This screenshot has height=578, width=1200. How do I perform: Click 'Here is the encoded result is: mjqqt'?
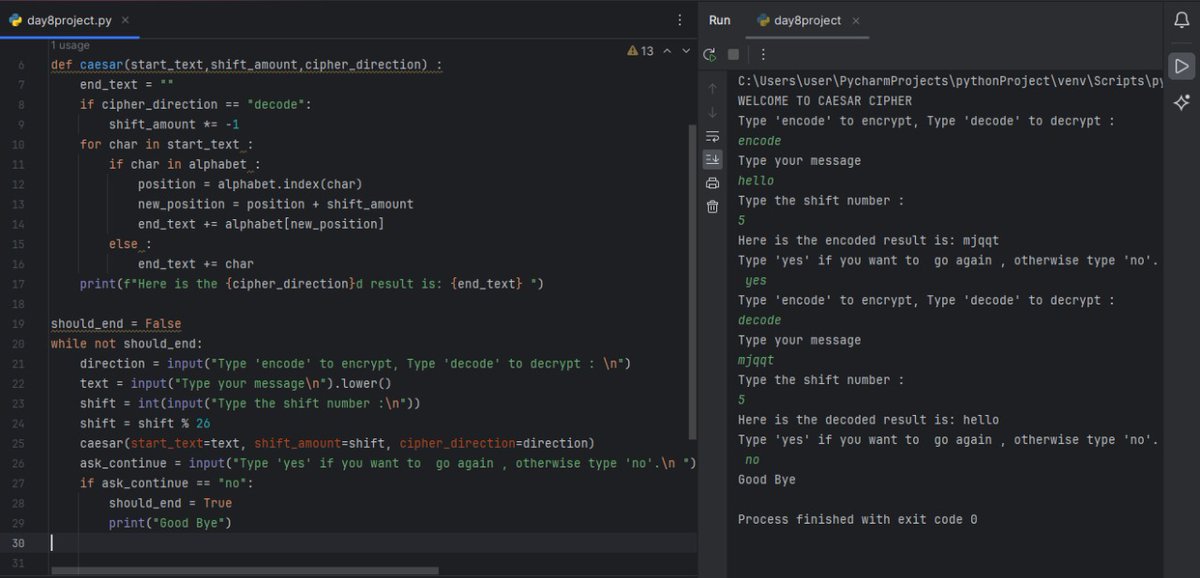click(x=868, y=240)
